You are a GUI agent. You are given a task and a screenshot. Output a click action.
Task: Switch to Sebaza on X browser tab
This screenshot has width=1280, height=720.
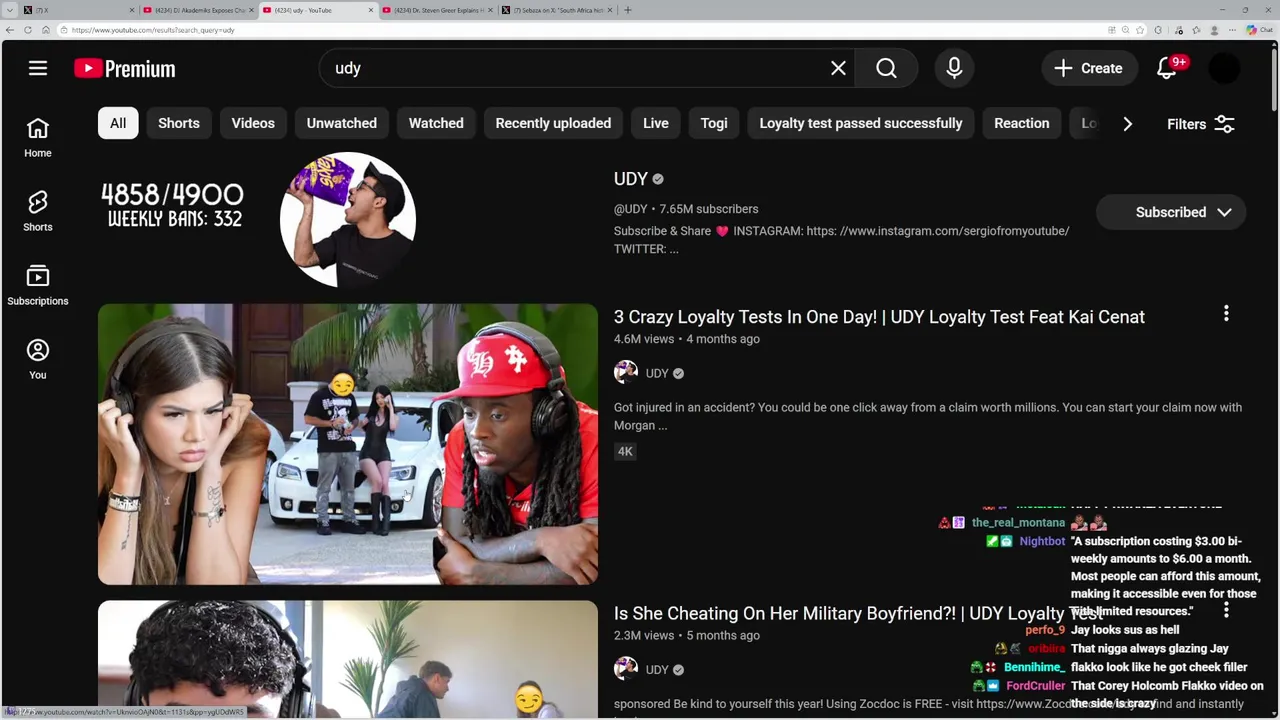pos(557,10)
